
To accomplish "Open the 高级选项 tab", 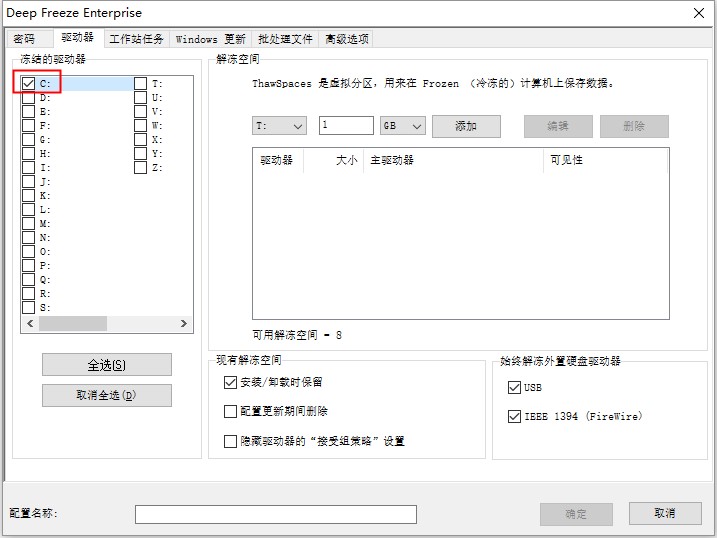I will click(346, 39).
